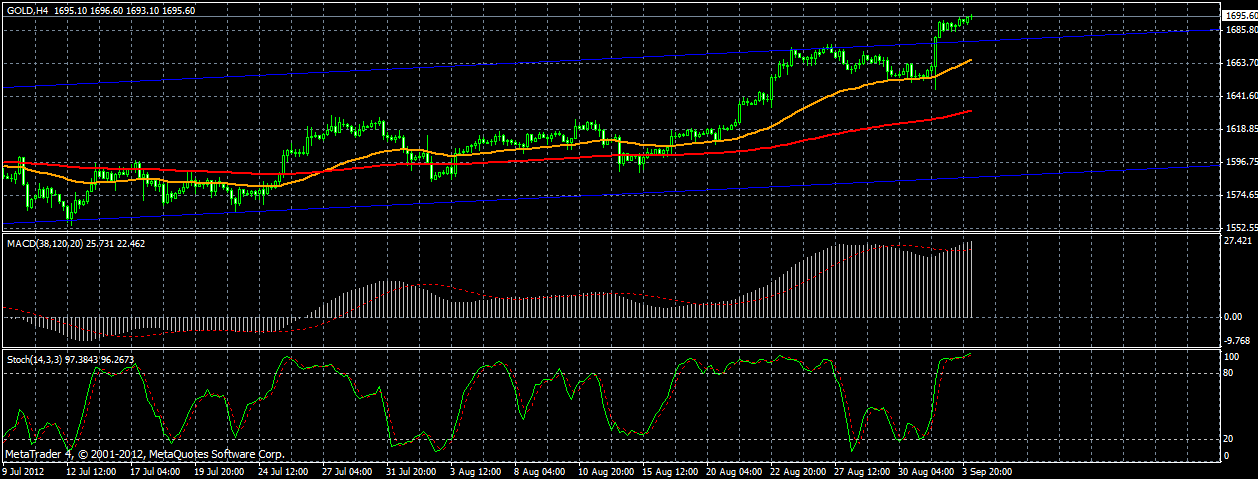Click the 22 Aug 20:00 time label
Image resolution: width=1258 pixels, height=479 pixels.
click(x=796, y=471)
